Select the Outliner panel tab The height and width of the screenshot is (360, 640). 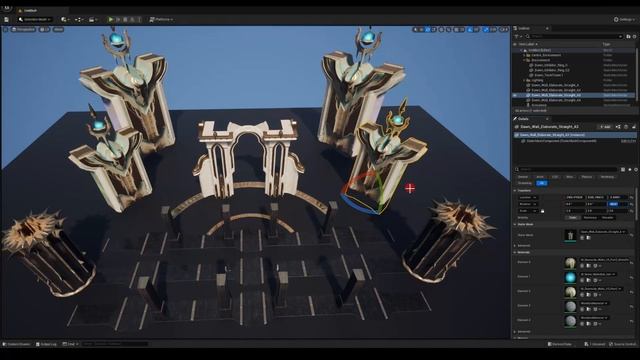point(524,28)
